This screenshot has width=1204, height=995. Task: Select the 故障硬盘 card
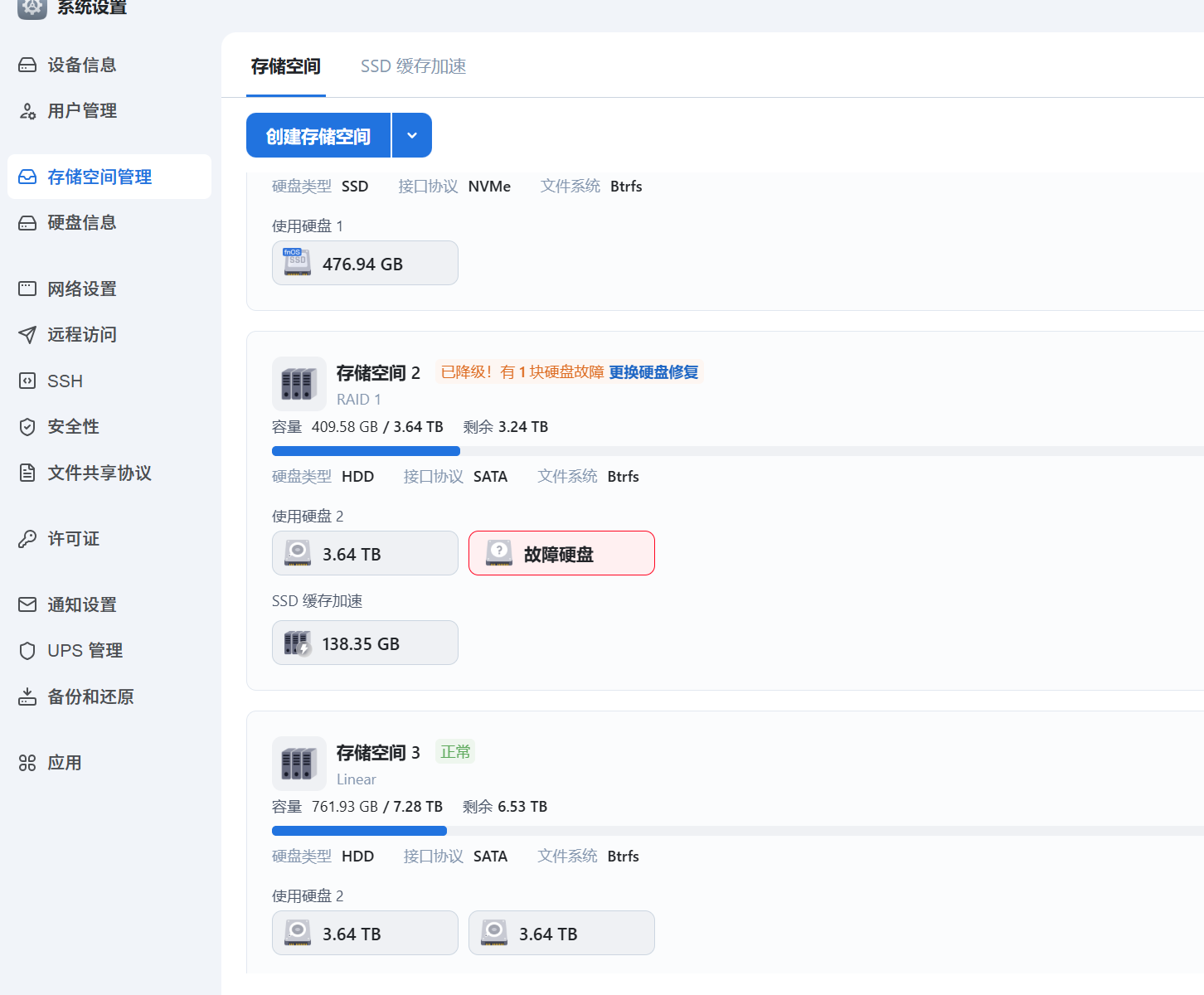[561, 553]
